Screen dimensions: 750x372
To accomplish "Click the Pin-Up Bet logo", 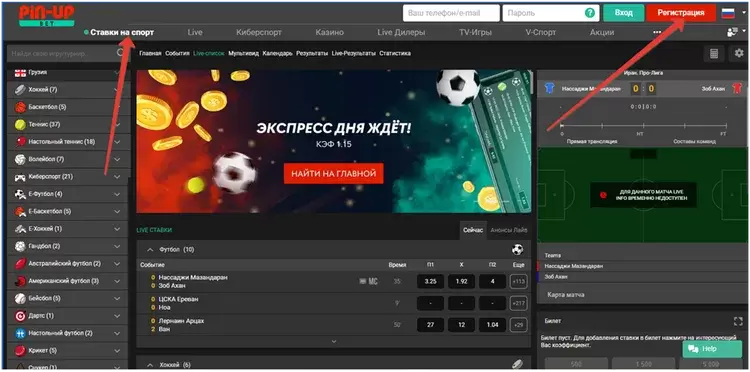I will (x=47, y=16).
